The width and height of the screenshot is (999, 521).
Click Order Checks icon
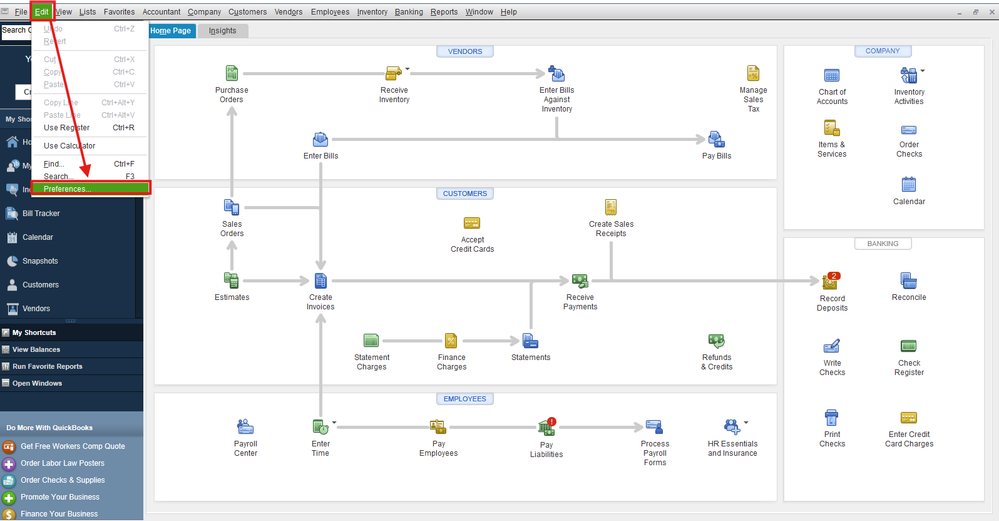point(909,130)
